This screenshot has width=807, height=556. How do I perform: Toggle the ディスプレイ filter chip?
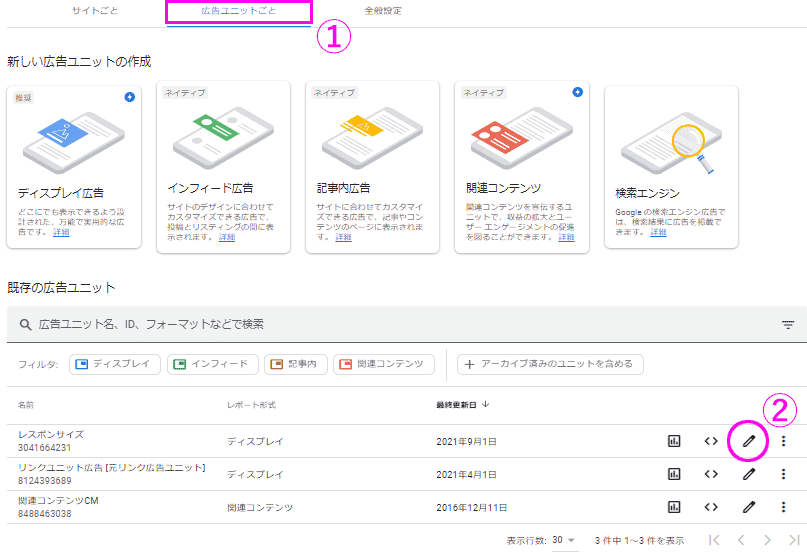115,364
